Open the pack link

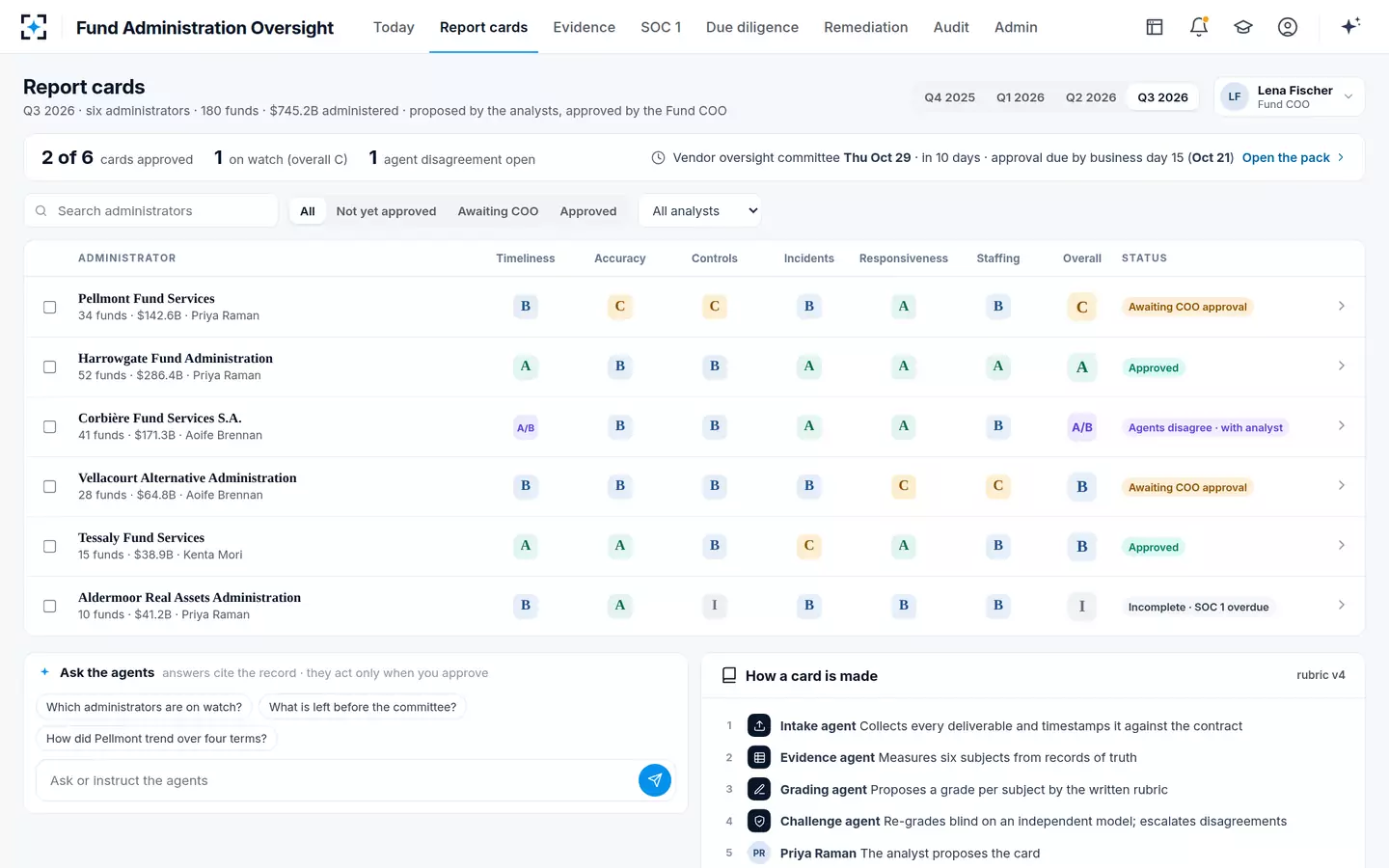tap(1293, 157)
